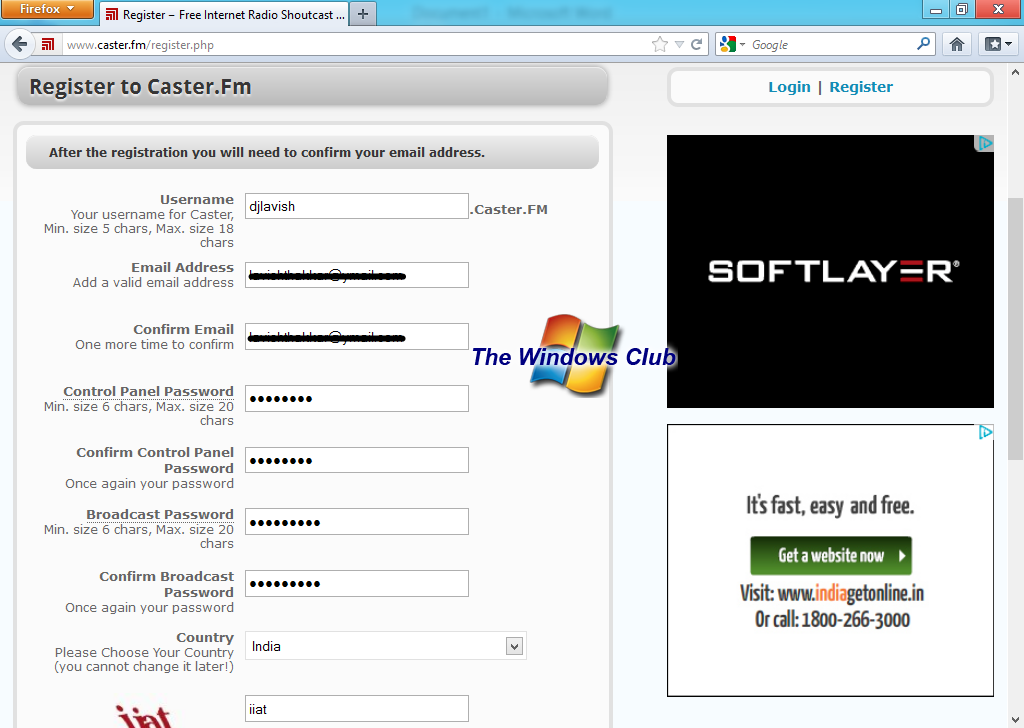Click the Confirm Control Panel Password field

[x=357, y=460]
